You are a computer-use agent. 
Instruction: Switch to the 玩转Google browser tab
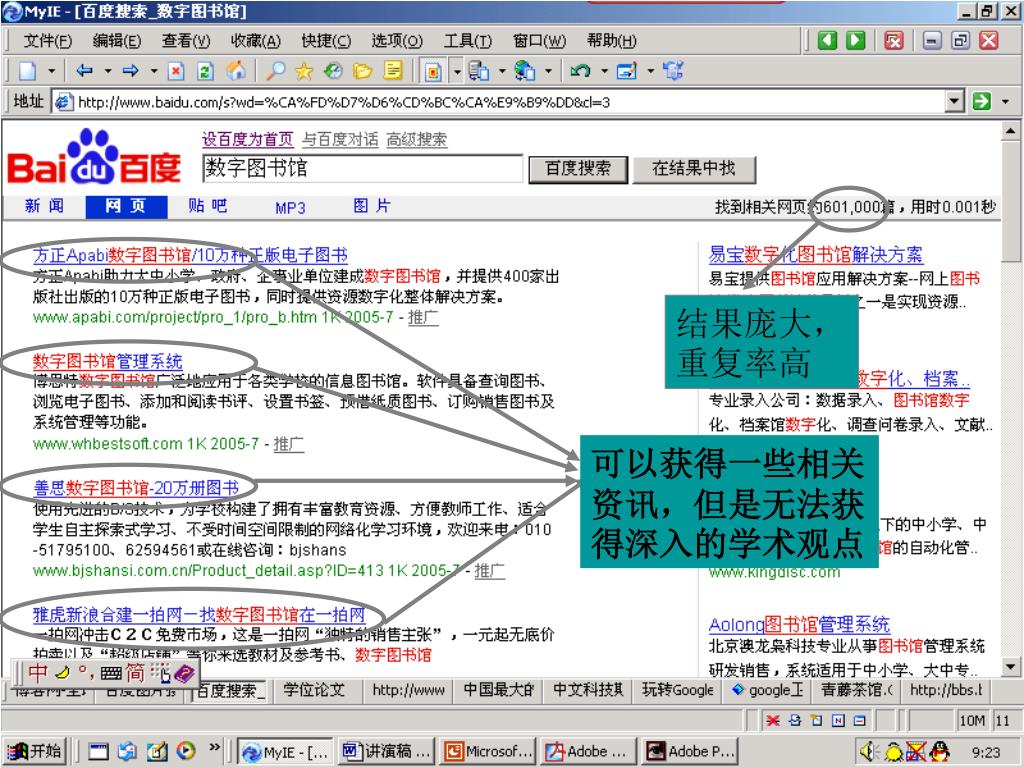click(677, 690)
